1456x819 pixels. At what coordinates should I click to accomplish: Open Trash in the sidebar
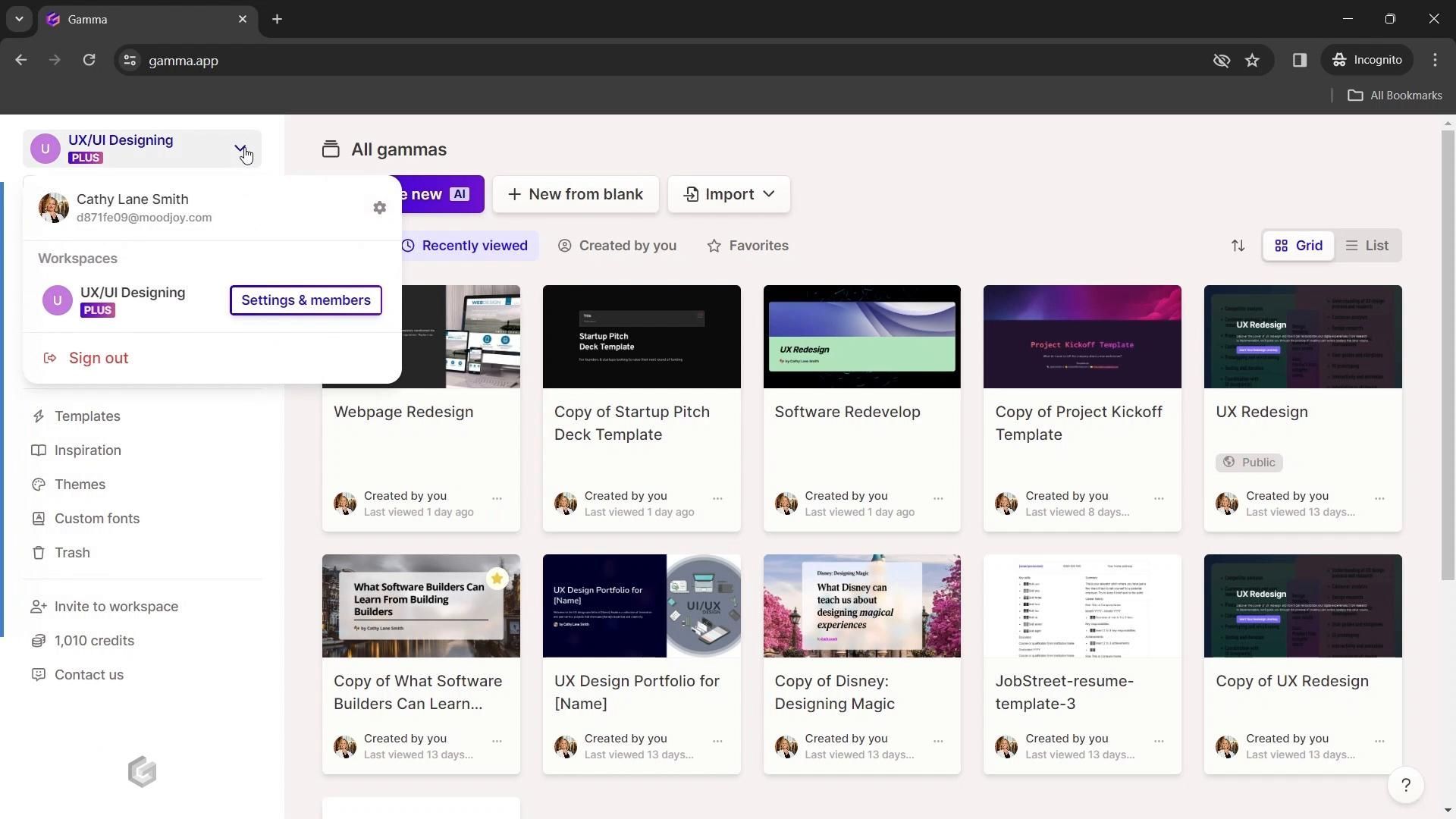pyautogui.click(x=72, y=553)
